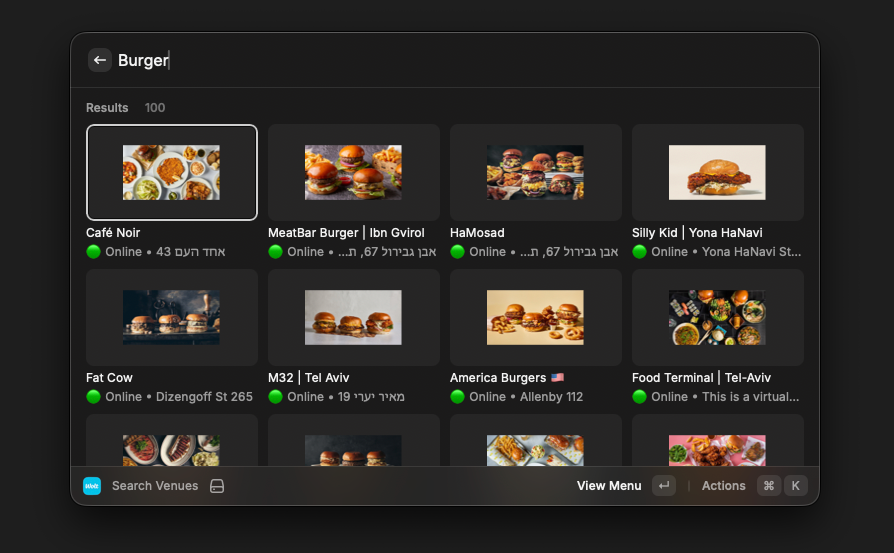
Task: Open the HaMosad venue image
Action: pyautogui.click(x=535, y=172)
